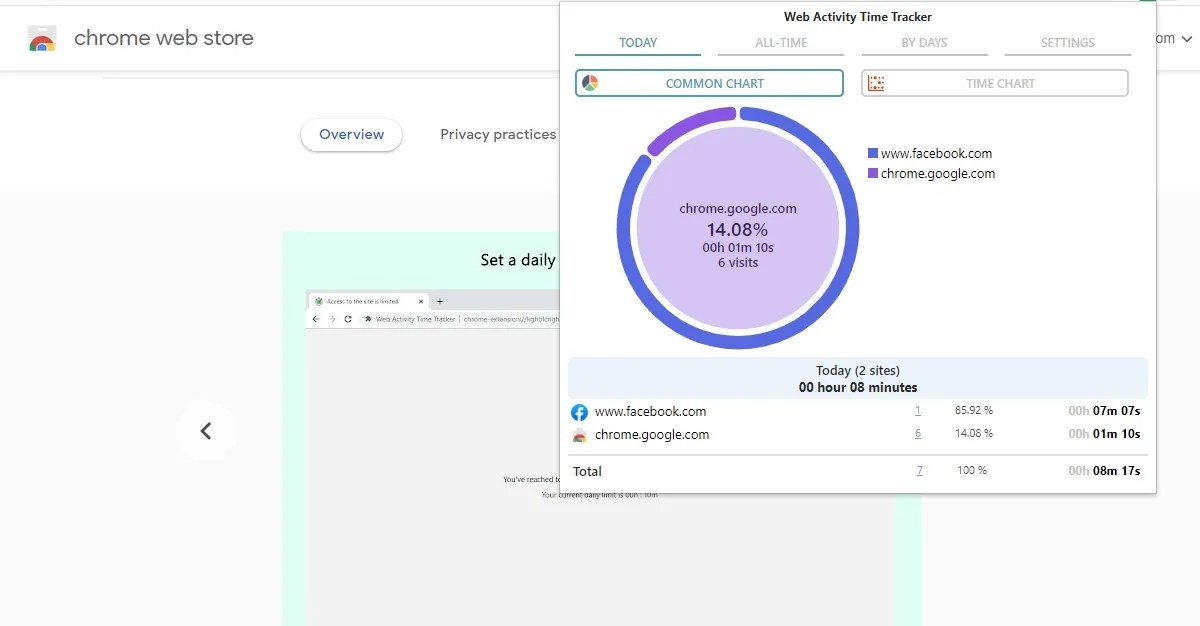Click the total visits count of 7
The image size is (1200, 626).
pos(920,470)
